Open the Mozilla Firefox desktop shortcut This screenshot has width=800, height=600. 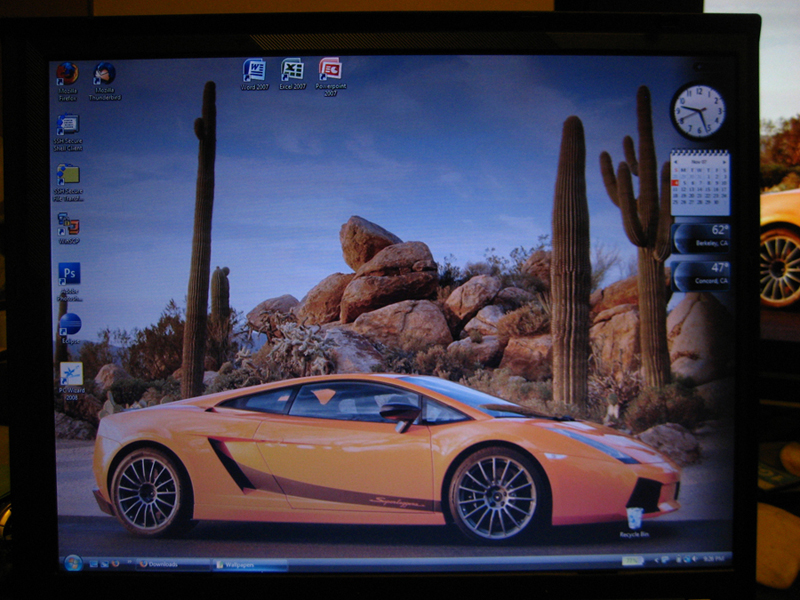(x=67, y=81)
